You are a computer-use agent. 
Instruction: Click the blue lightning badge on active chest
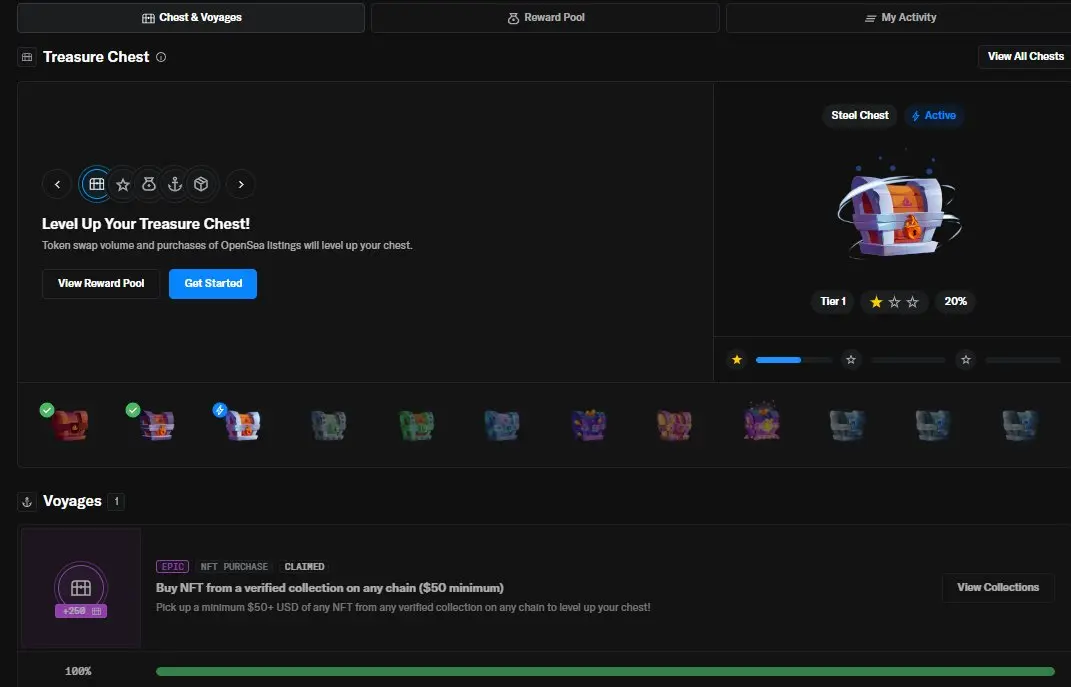pos(219,410)
